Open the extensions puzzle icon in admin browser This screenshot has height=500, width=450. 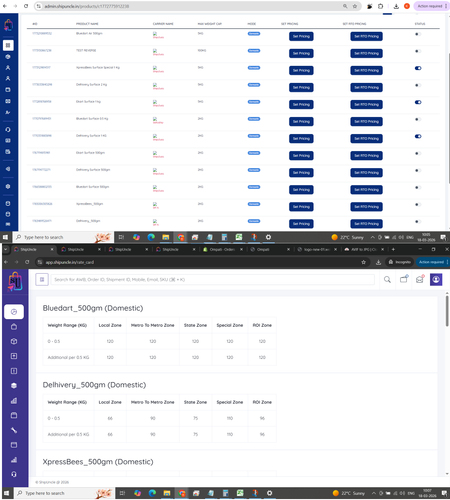pos(380,6)
